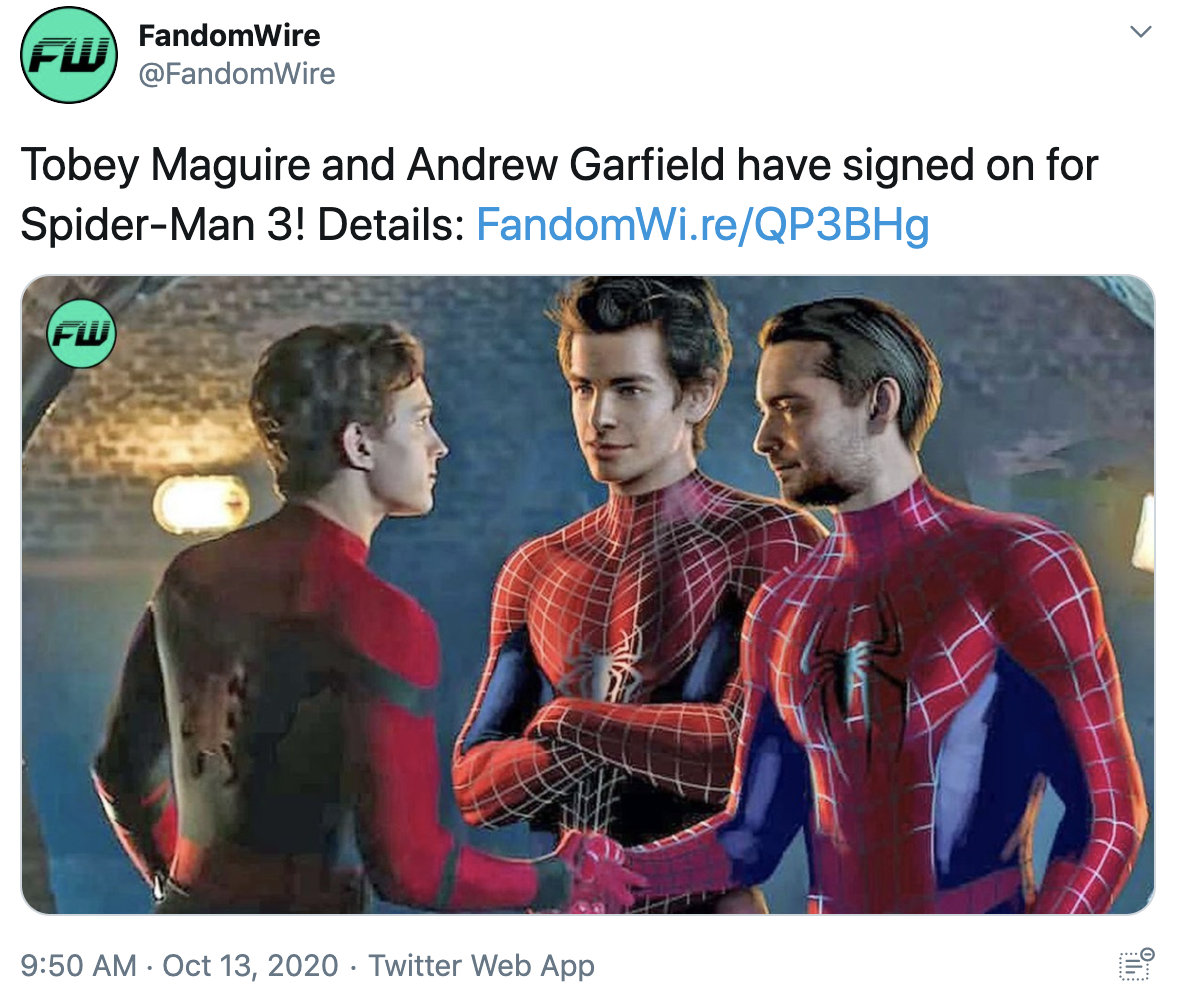This screenshot has height=992, width=1178.
Task: Click the glowing wall lamp in photo
Action: pyautogui.click(x=201, y=504)
